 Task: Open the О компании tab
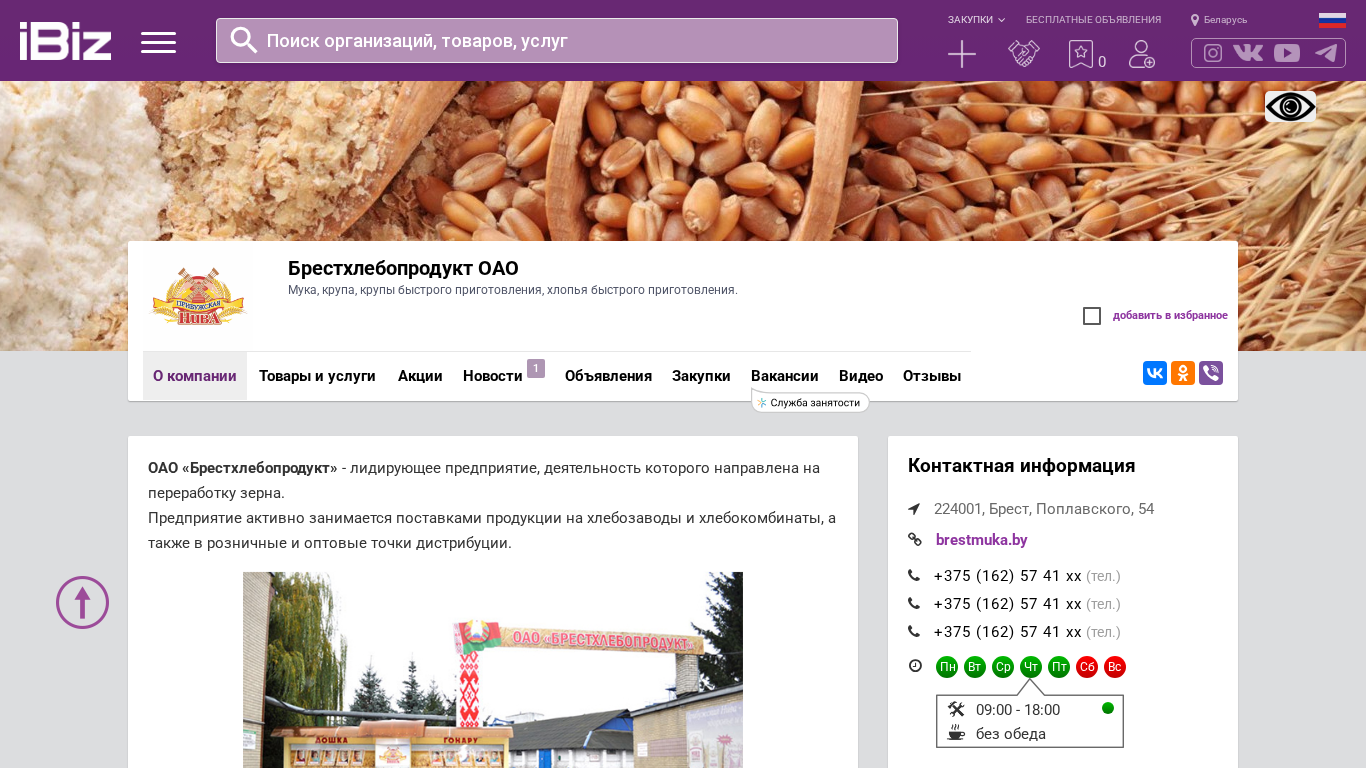tap(195, 376)
